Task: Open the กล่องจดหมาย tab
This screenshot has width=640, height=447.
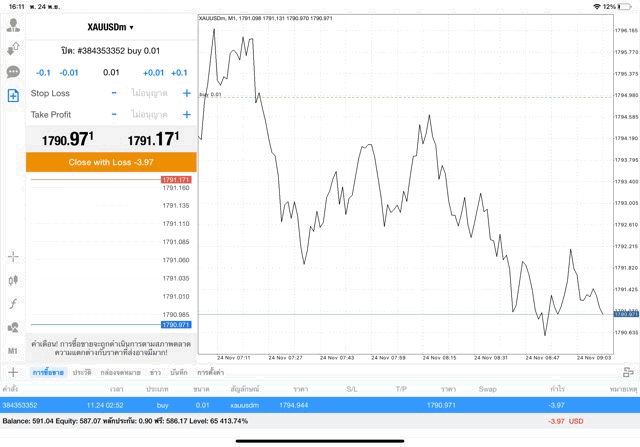Action: tap(118, 372)
